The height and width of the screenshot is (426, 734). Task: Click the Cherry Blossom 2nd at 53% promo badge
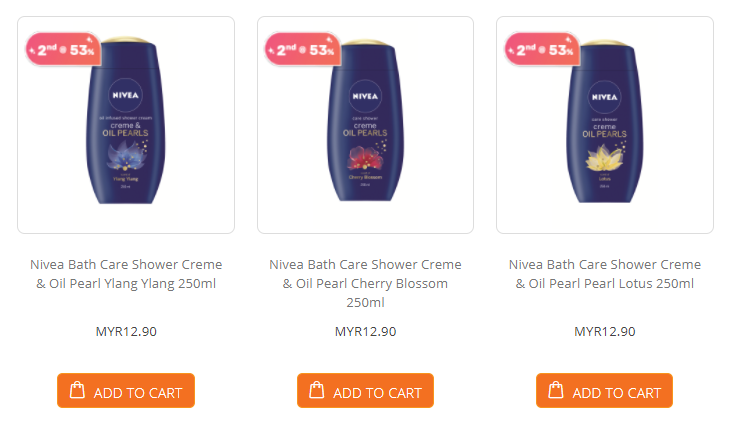pyautogui.click(x=300, y=49)
